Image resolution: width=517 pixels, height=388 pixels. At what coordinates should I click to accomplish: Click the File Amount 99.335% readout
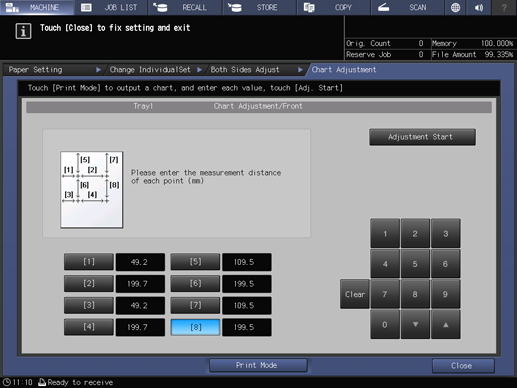(x=473, y=55)
